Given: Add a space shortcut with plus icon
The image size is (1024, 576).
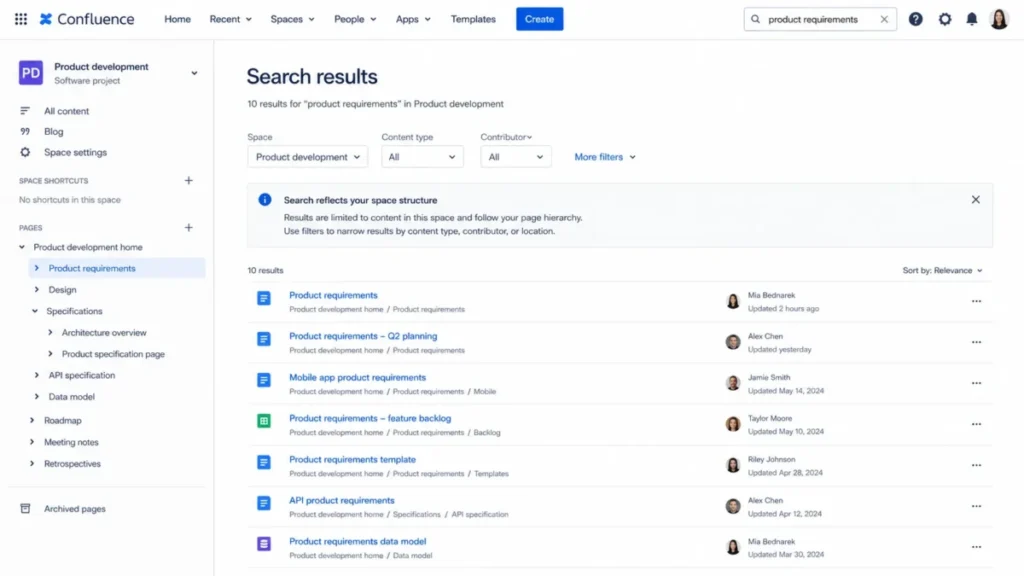Looking at the screenshot, I should [189, 180].
